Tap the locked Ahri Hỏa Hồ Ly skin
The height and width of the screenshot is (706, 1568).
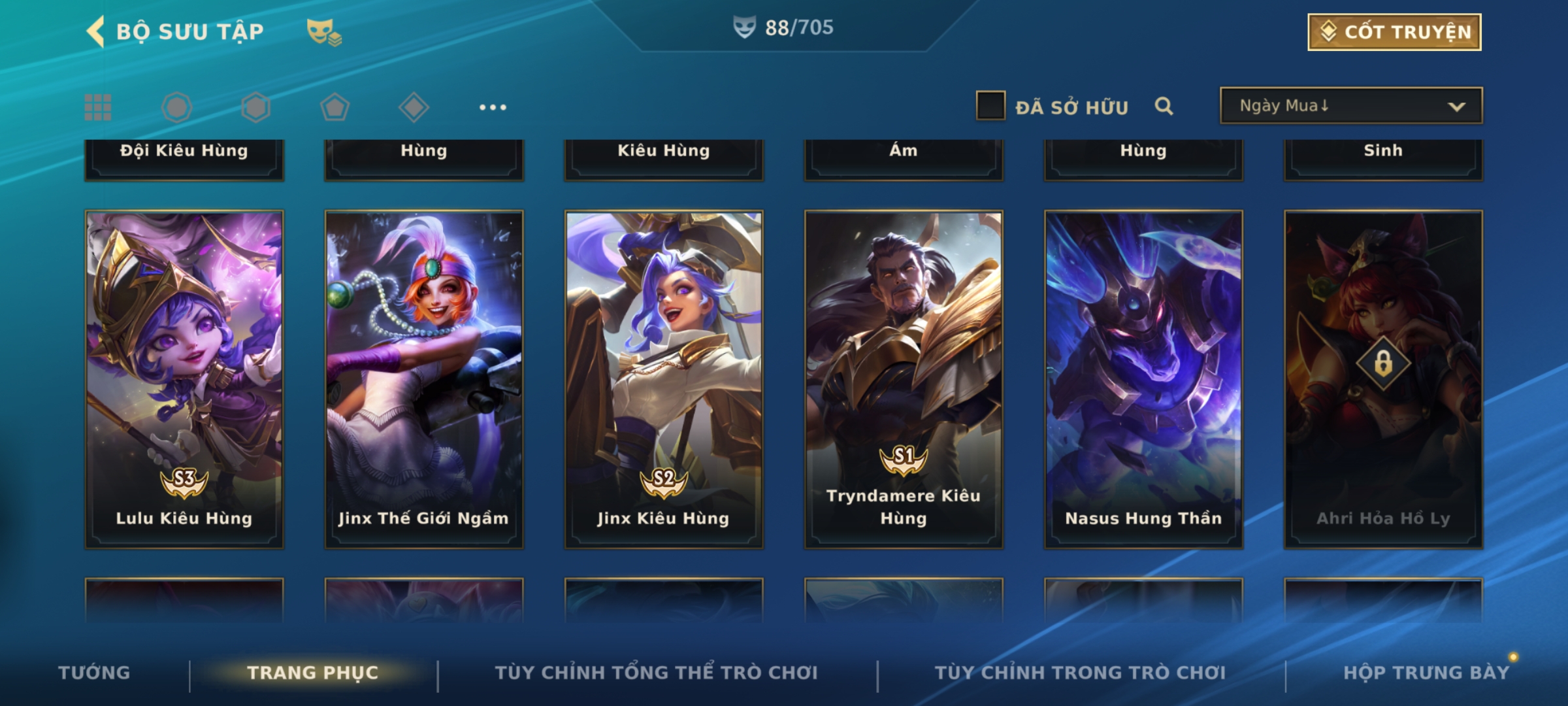tap(1383, 379)
